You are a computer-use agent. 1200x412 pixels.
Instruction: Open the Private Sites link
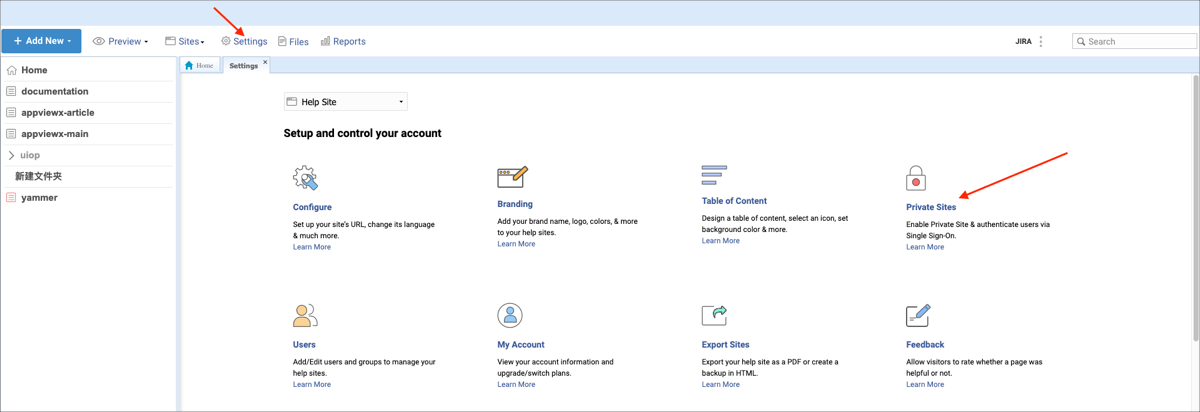tap(931, 207)
